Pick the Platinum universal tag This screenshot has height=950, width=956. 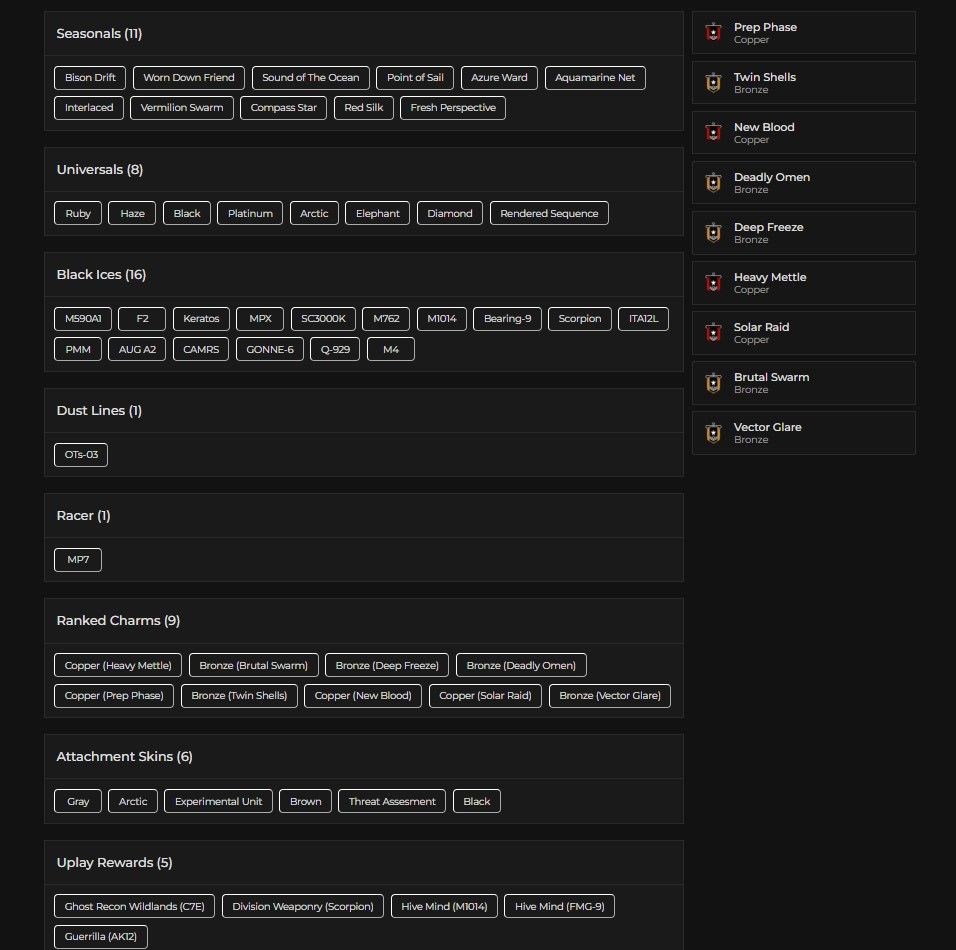pos(250,213)
